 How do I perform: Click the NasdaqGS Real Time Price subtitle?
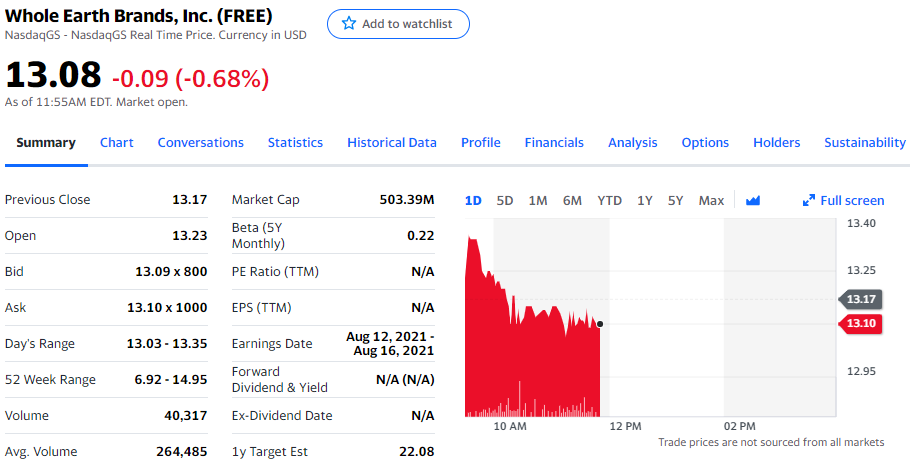click(156, 35)
